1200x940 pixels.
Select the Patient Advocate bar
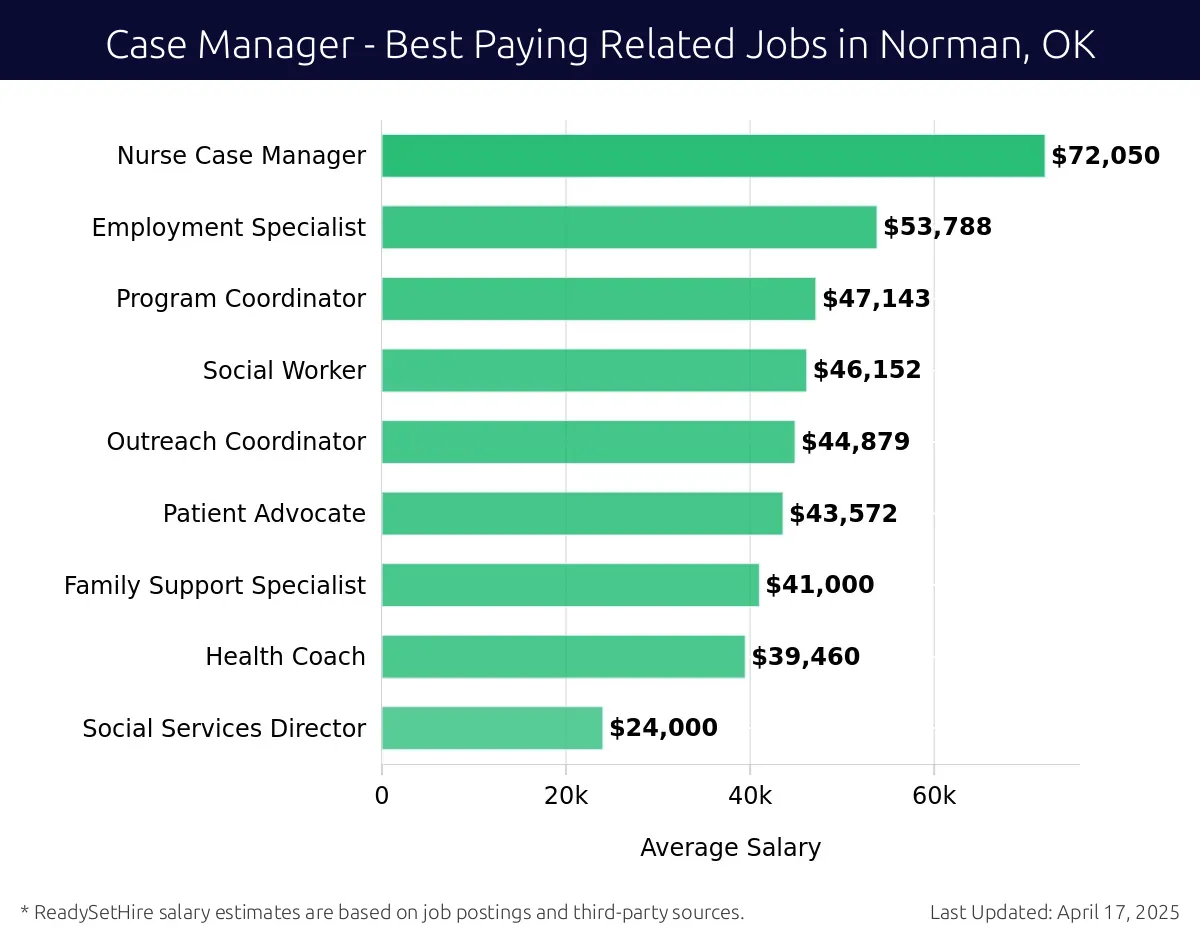point(582,513)
